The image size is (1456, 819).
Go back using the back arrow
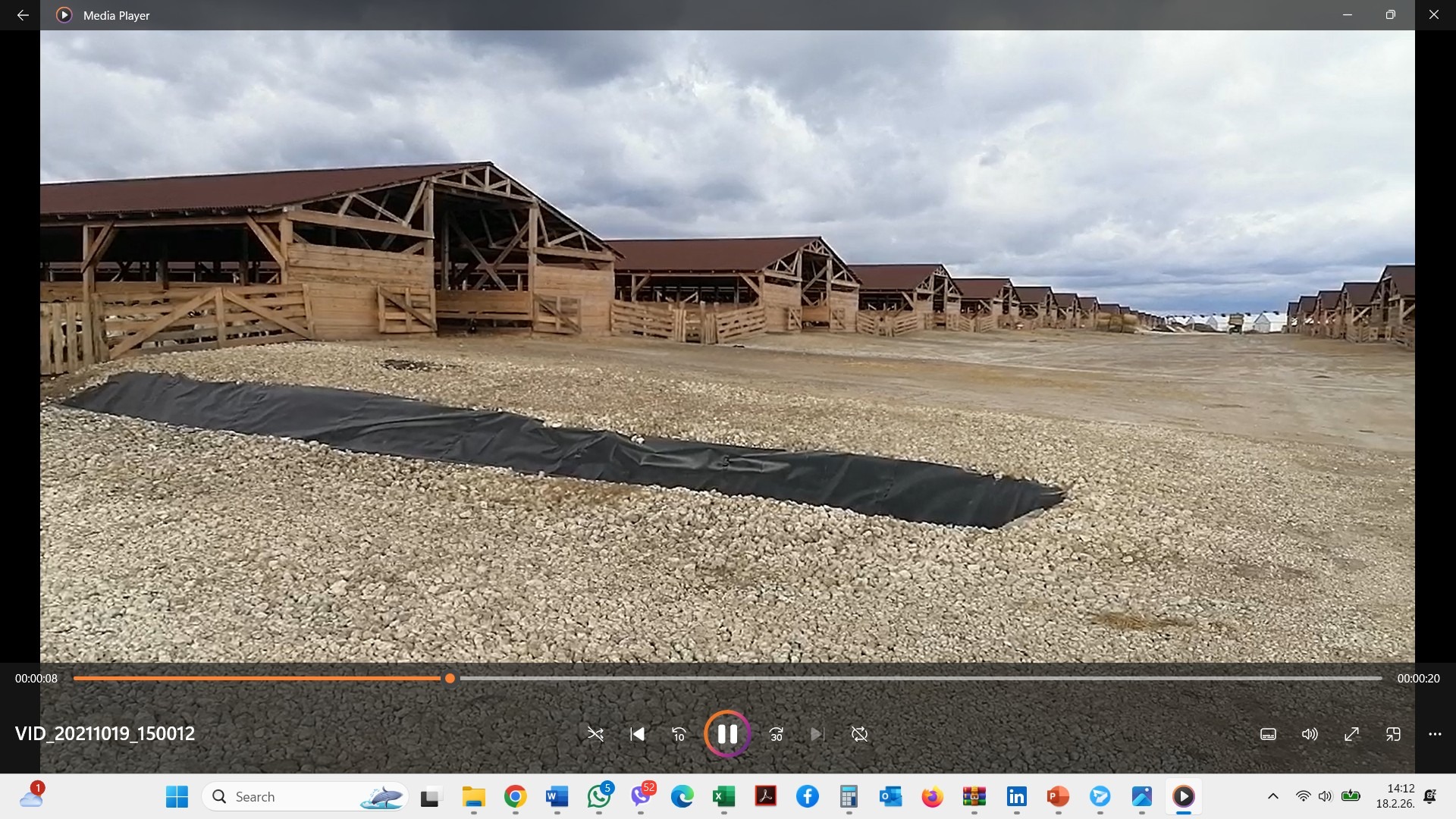click(23, 15)
